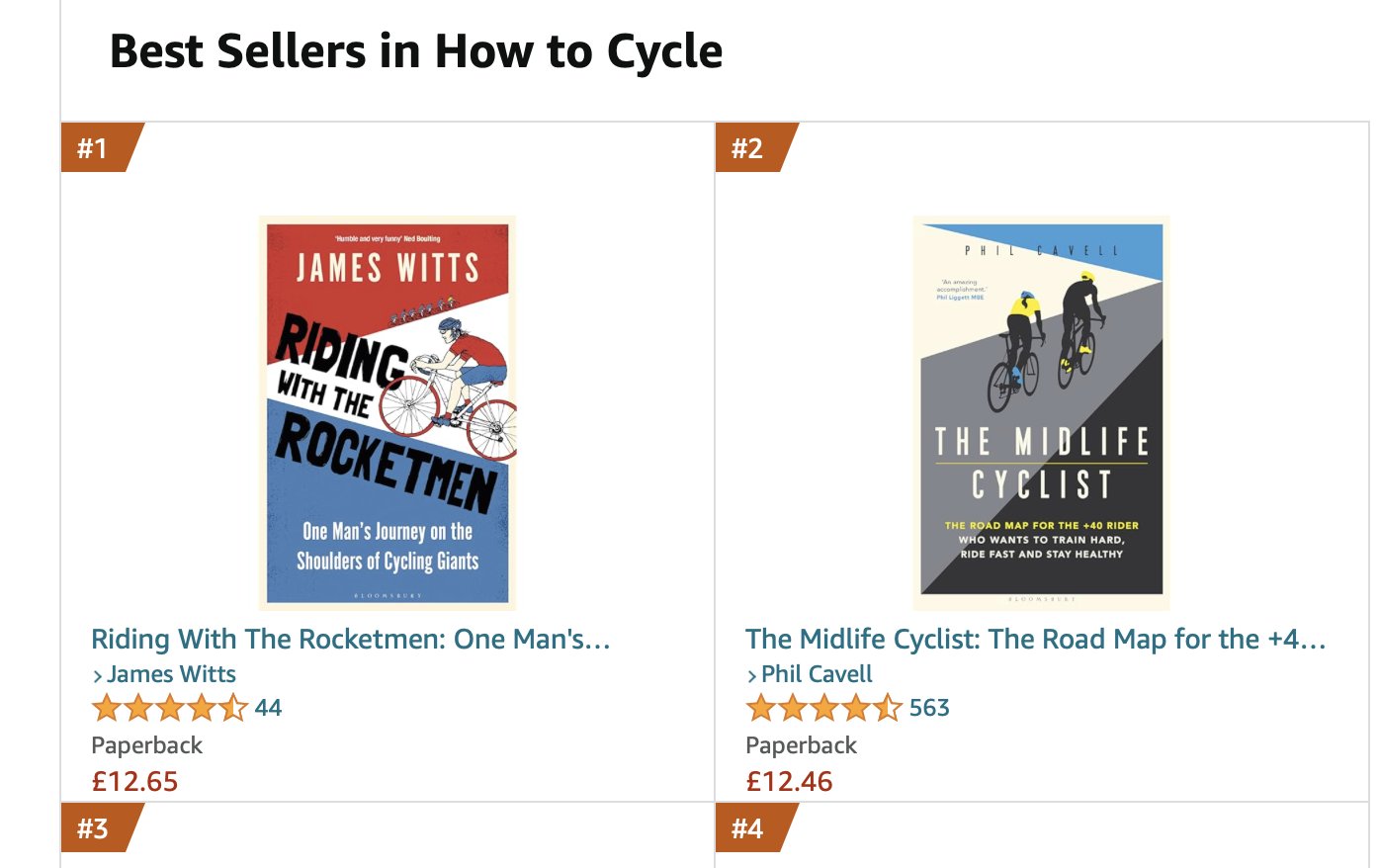1380x868 pixels.
Task: Open Riding With The Rocketmen book cover
Action: (388, 412)
